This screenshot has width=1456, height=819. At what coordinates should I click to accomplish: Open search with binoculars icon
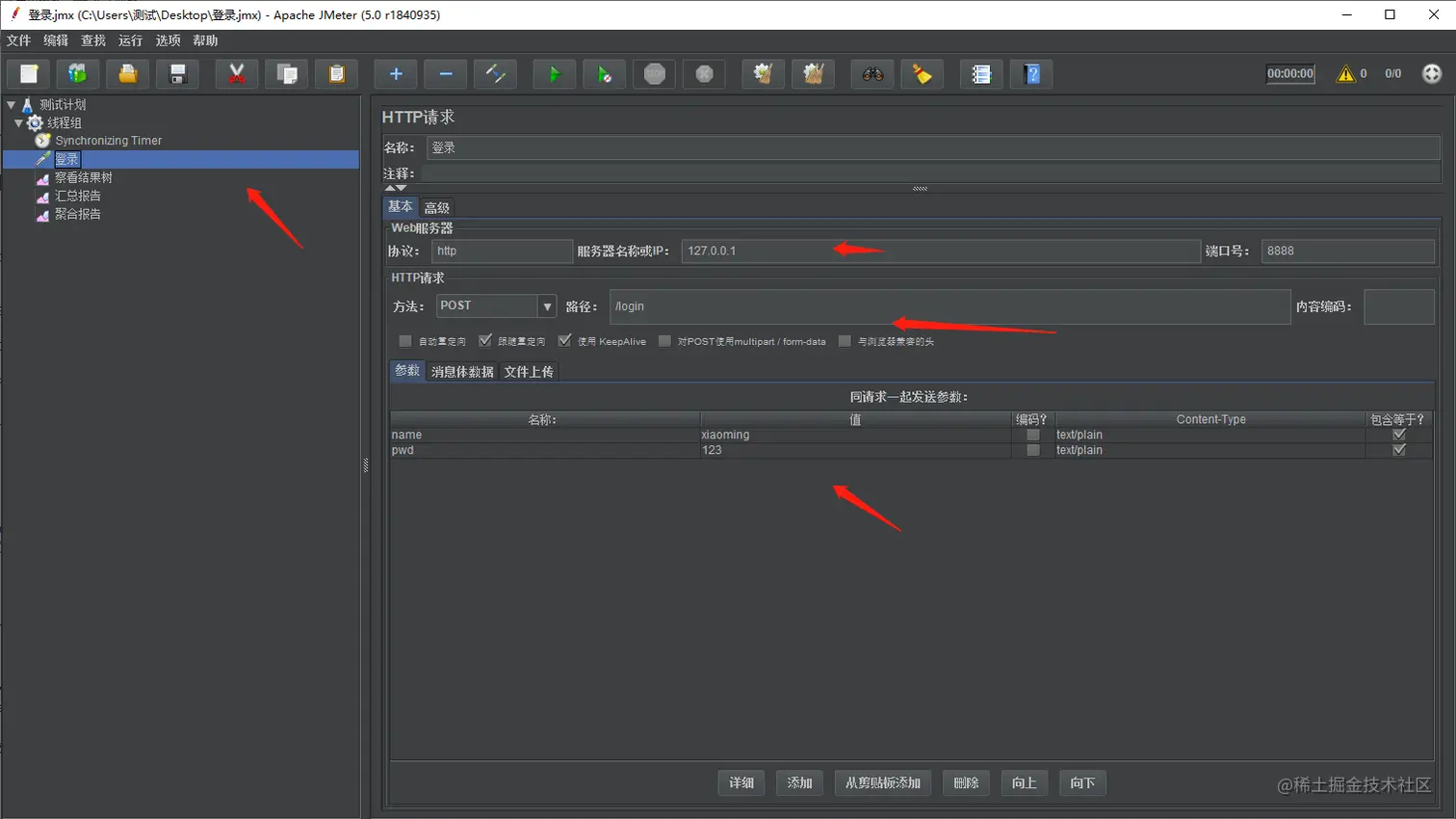[872, 74]
